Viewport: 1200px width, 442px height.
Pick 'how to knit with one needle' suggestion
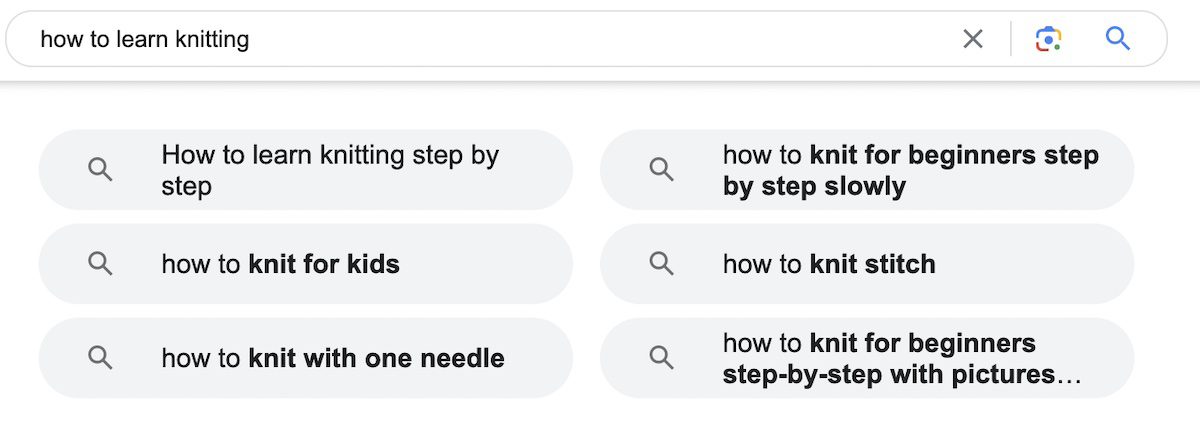(x=332, y=358)
